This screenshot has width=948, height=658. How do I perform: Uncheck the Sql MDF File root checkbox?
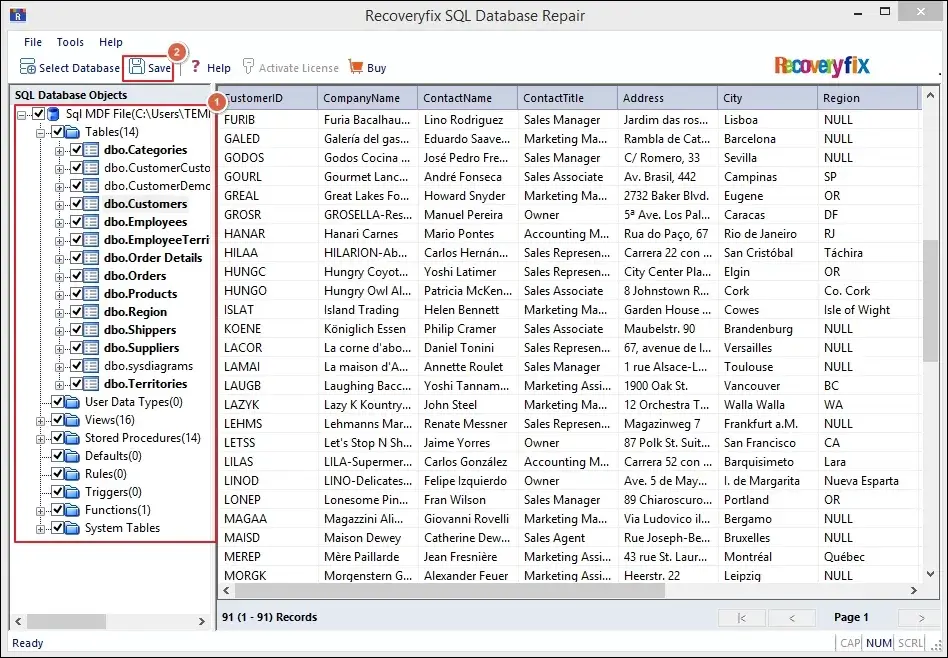coord(39,114)
